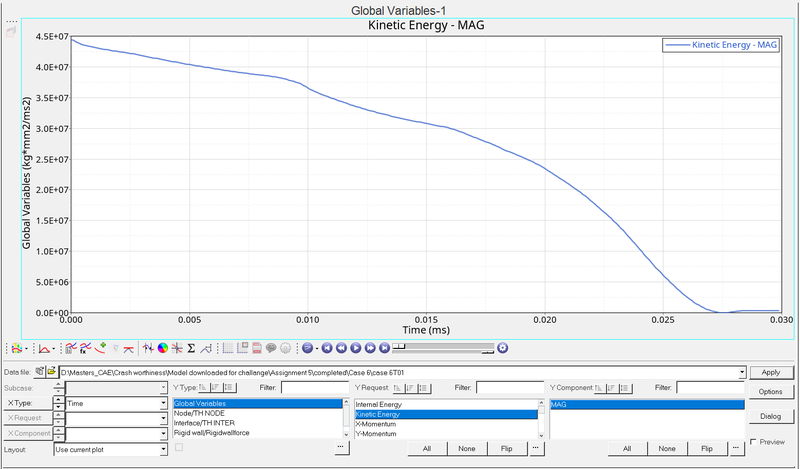Screen dimensions: 800x469
Task: Open the color wheel curve attributes icon
Action: pyautogui.click(x=162, y=348)
